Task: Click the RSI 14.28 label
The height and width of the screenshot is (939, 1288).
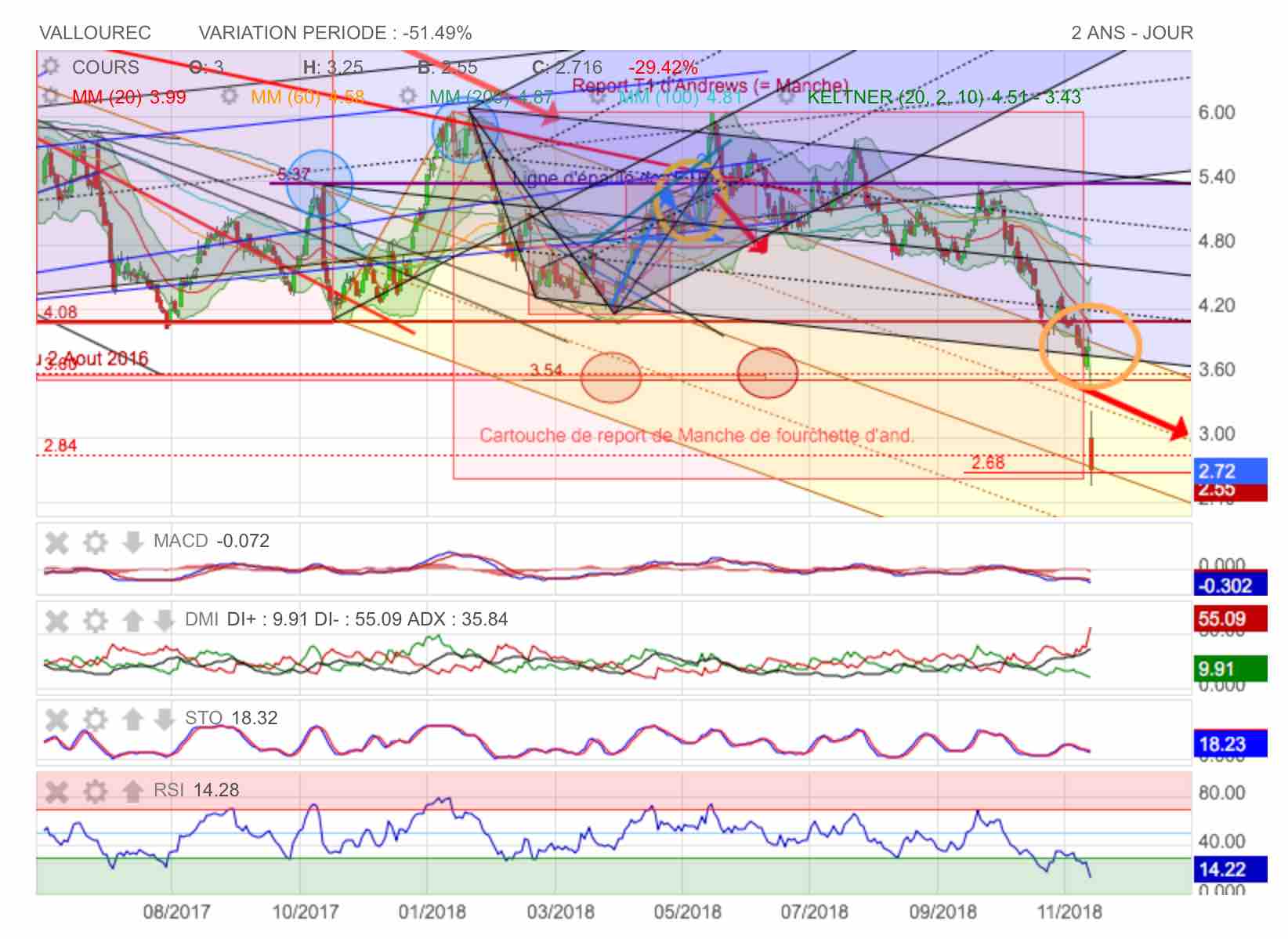Action: click(197, 790)
